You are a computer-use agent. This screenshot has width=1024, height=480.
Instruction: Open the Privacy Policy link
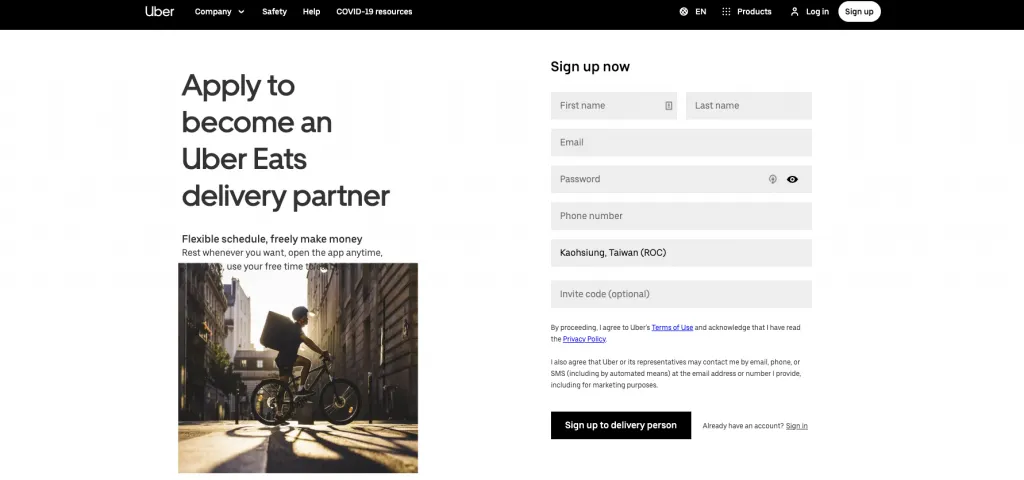click(584, 339)
